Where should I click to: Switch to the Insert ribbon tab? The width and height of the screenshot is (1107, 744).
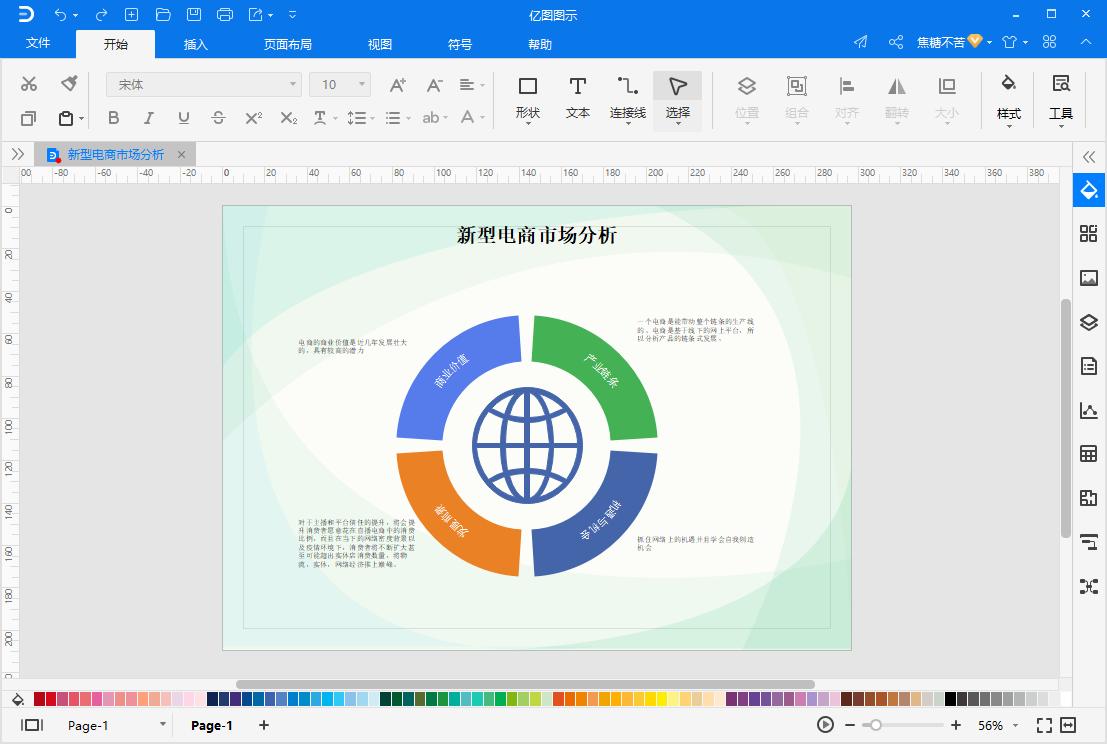click(196, 45)
